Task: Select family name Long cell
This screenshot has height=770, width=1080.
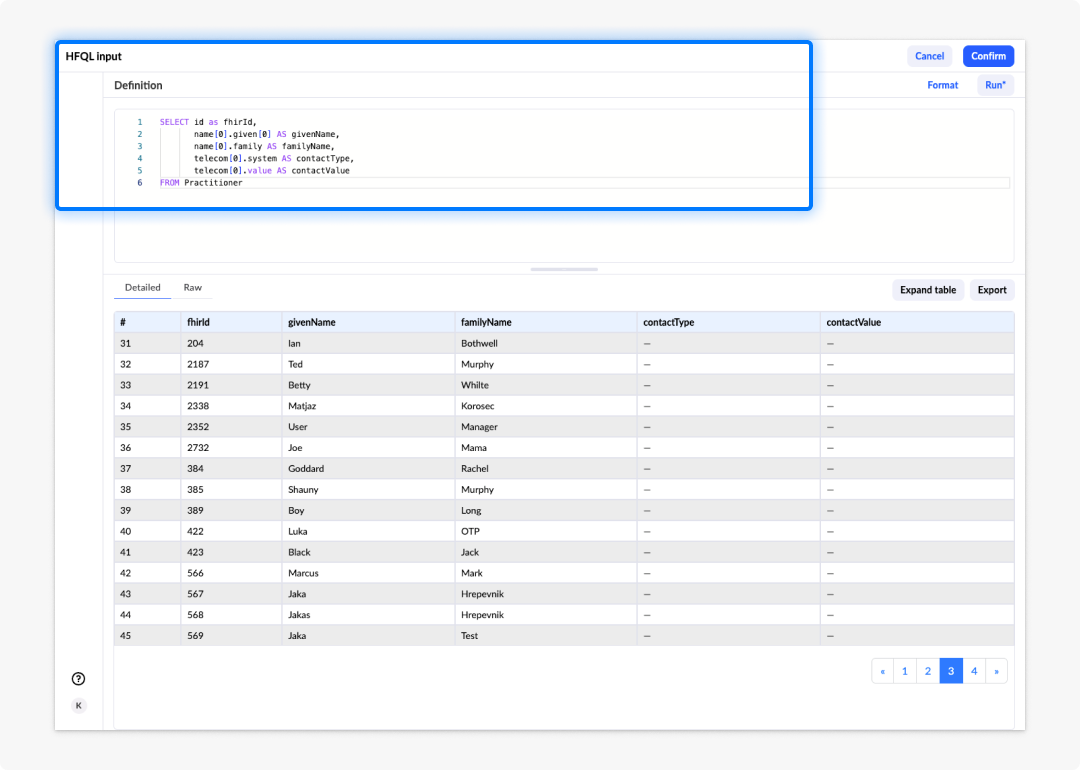Action: pos(546,510)
